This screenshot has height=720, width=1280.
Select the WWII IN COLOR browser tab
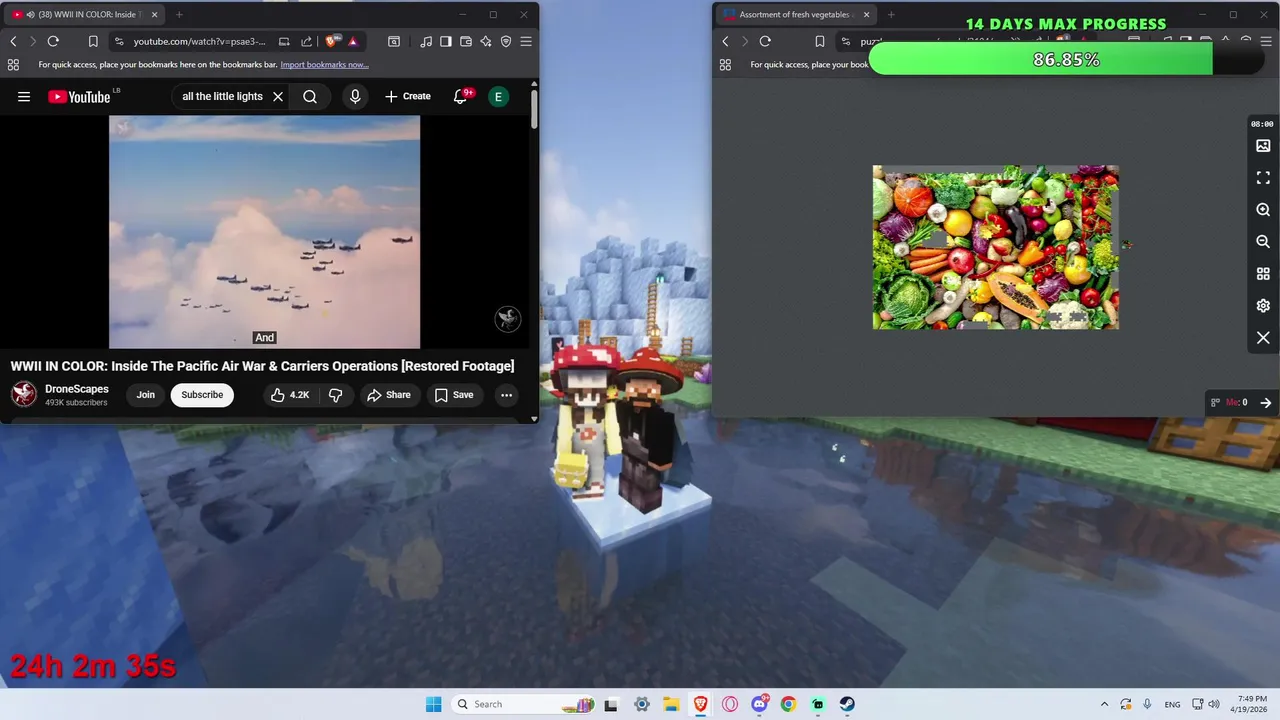(x=84, y=14)
